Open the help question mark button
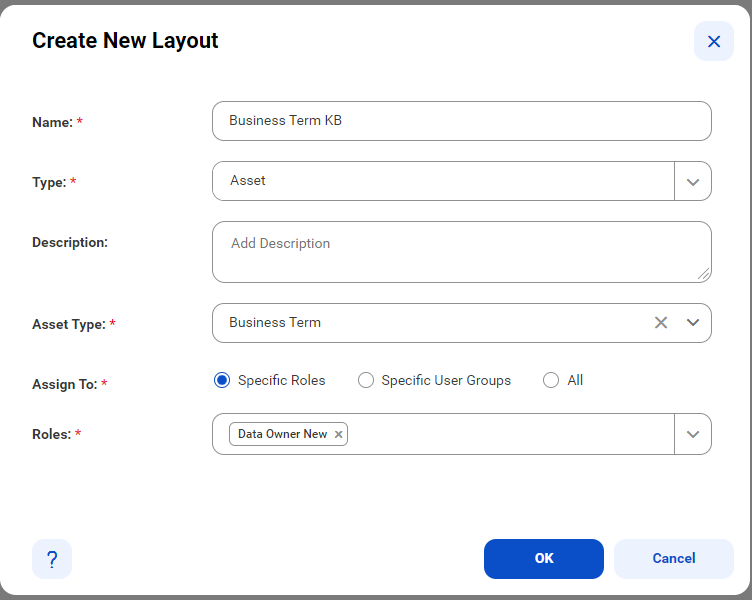The image size is (752, 600). click(x=52, y=559)
